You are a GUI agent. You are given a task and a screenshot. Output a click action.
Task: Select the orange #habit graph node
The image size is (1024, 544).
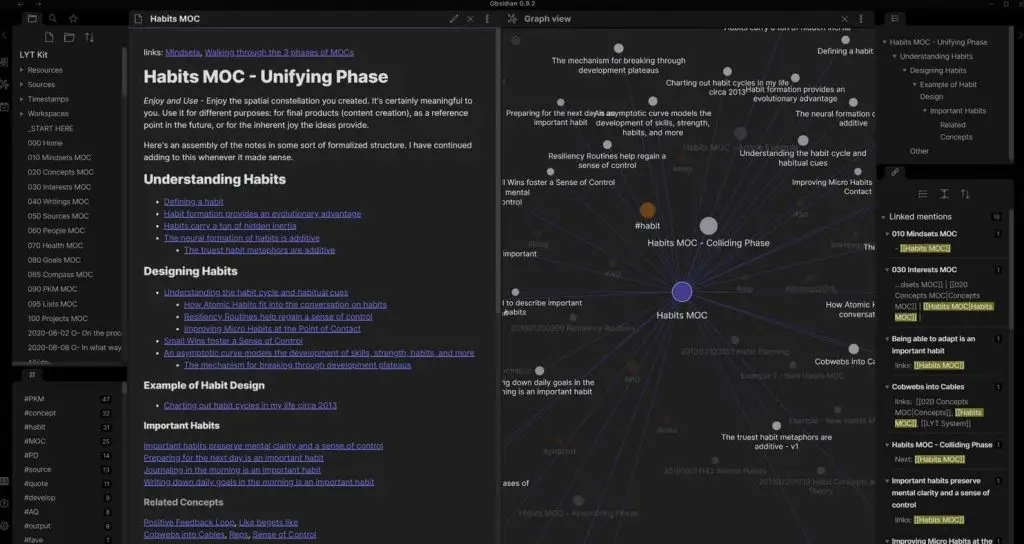point(647,210)
